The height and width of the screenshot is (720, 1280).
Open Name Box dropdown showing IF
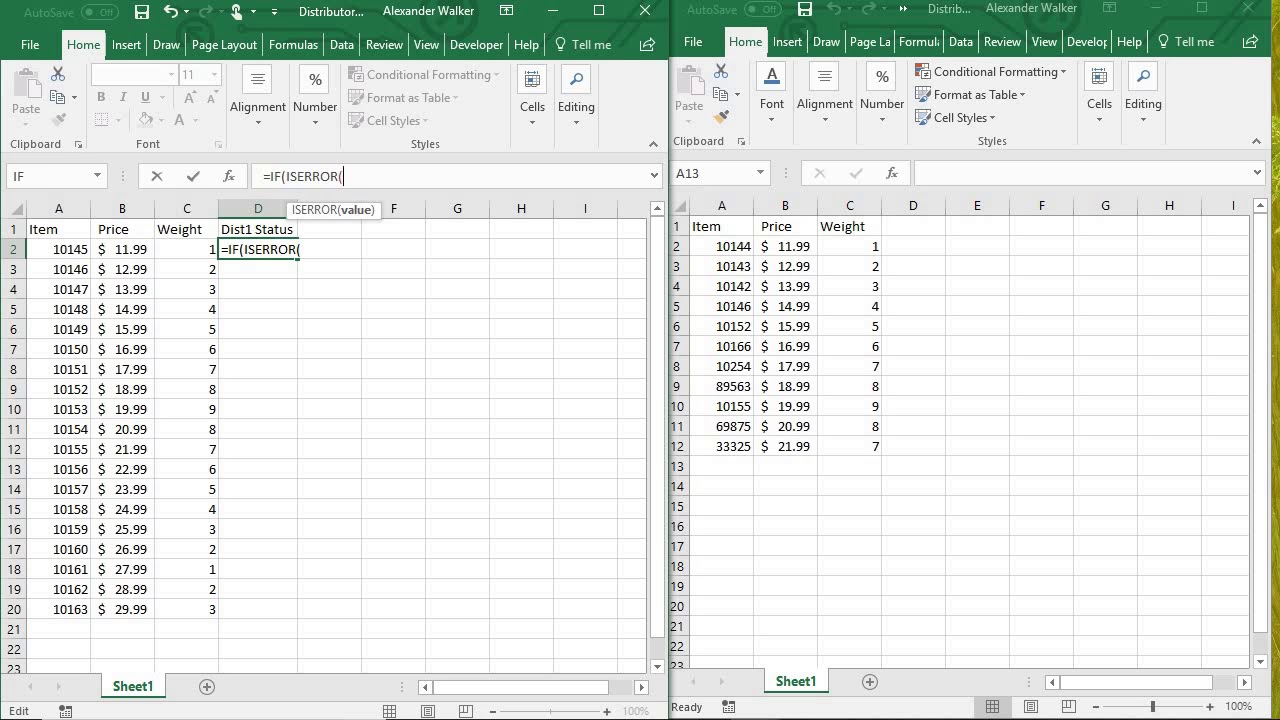tap(97, 176)
